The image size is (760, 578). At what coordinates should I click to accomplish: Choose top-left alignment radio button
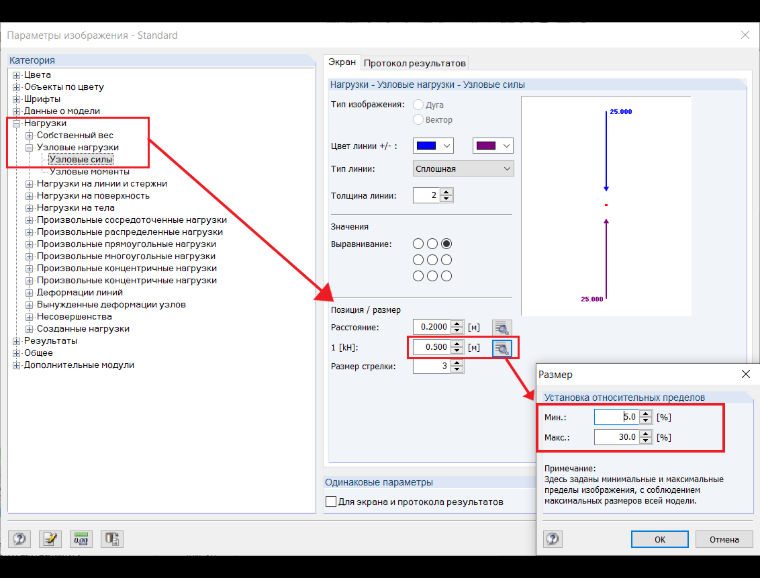(x=418, y=244)
